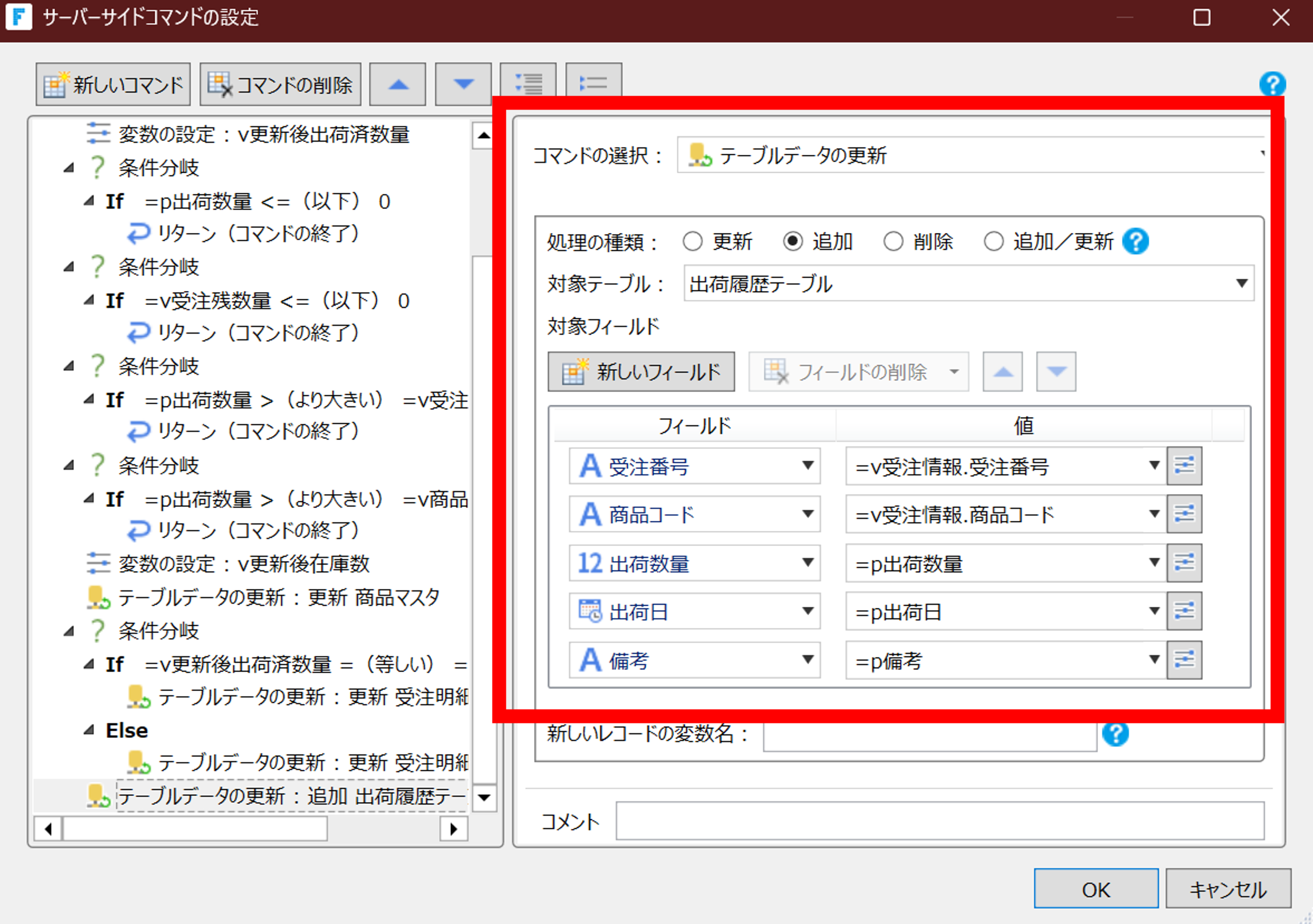Click the move command down arrow button
The image size is (1313, 924).
pos(463,85)
